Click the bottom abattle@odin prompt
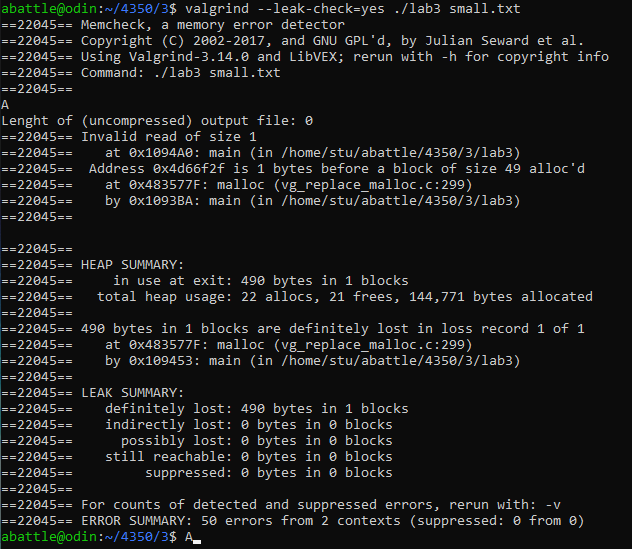The width and height of the screenshot is (632, 549). pos(89,537)
